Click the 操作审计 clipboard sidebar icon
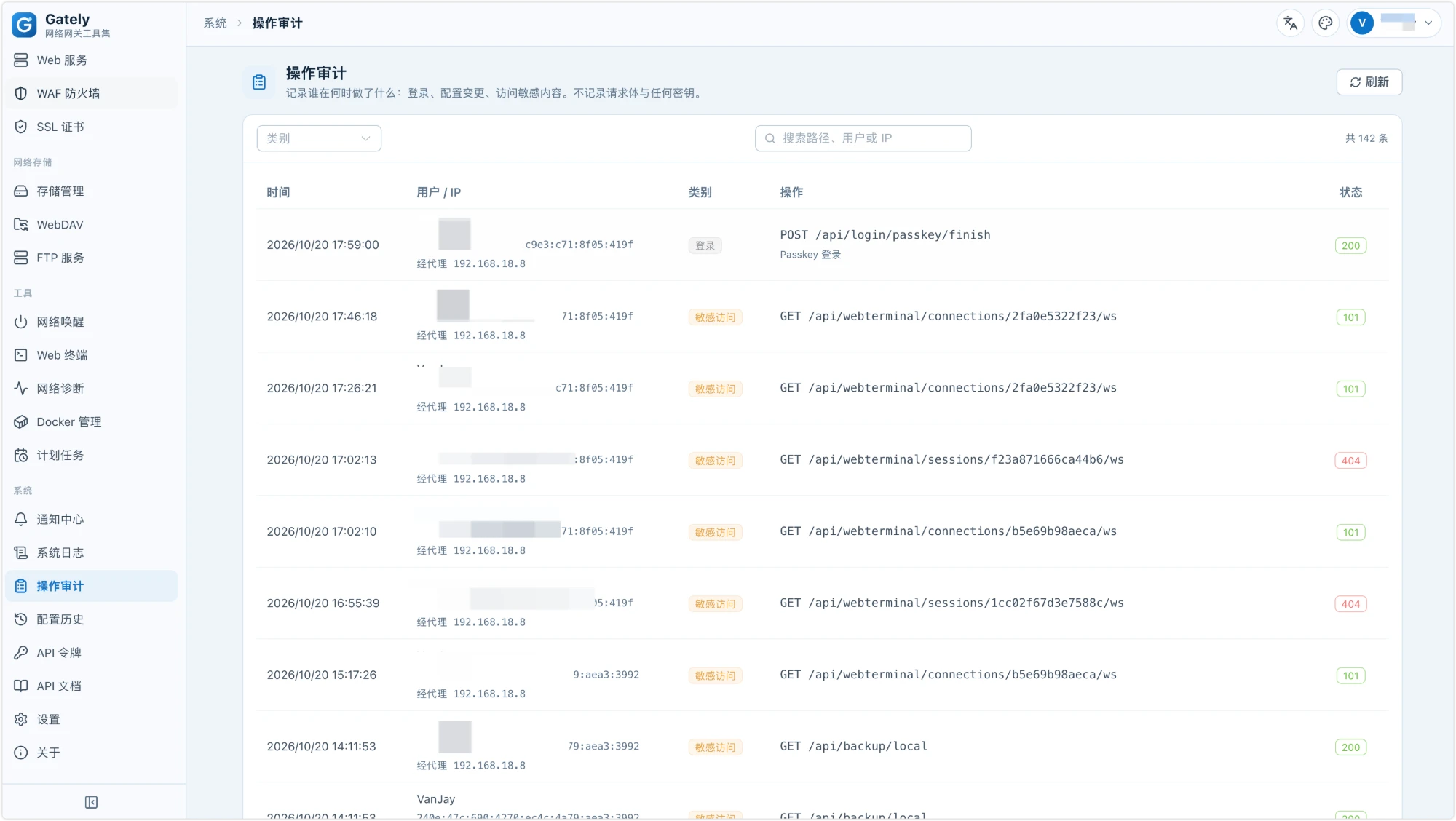The width and height of the screenshot is (1456, 821). pos(21,587)
